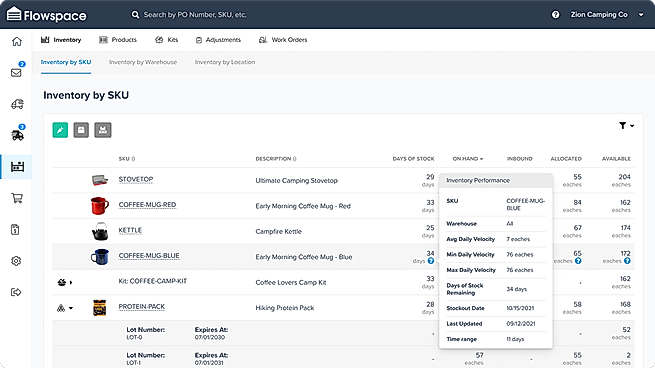The image size is (655, 368).
Task: Expand the COFFEE-CAMP-KIT row arrow
Action: pyautogui.click(x=71, y=282)
